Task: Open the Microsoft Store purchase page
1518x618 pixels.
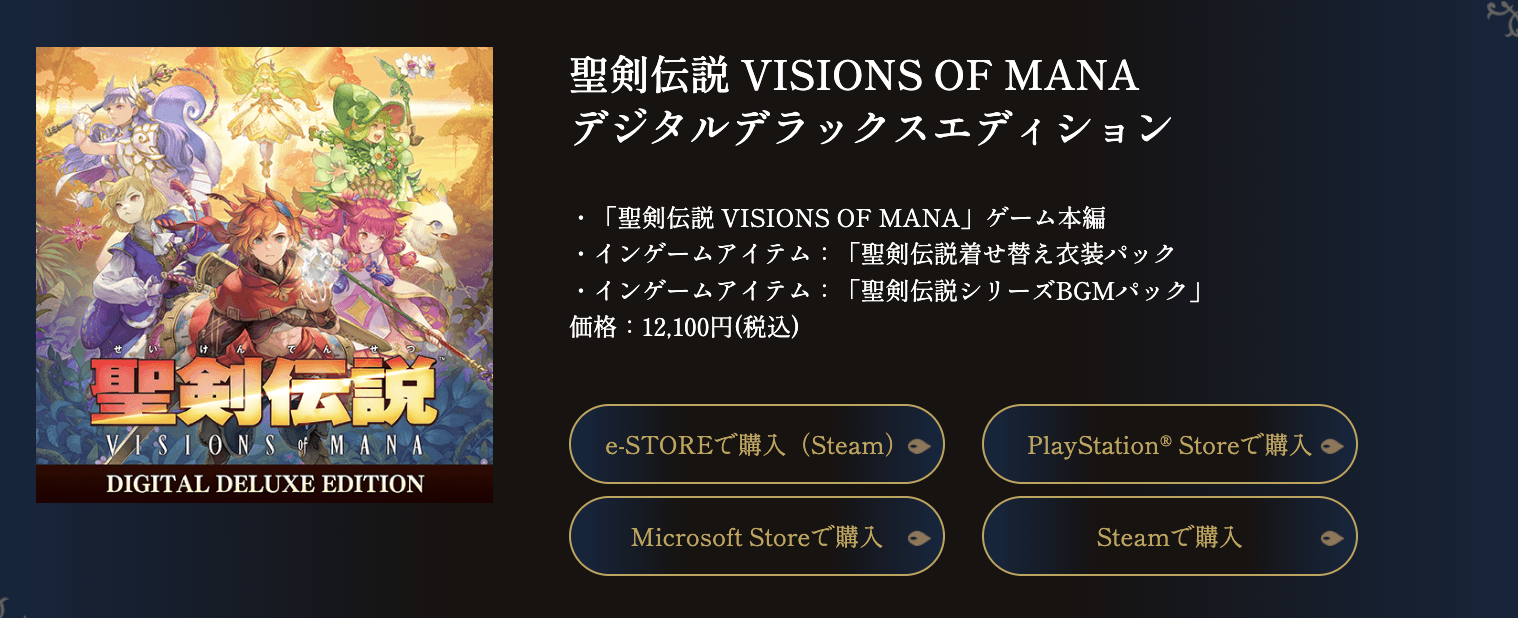Action: (x=757, y=536)
